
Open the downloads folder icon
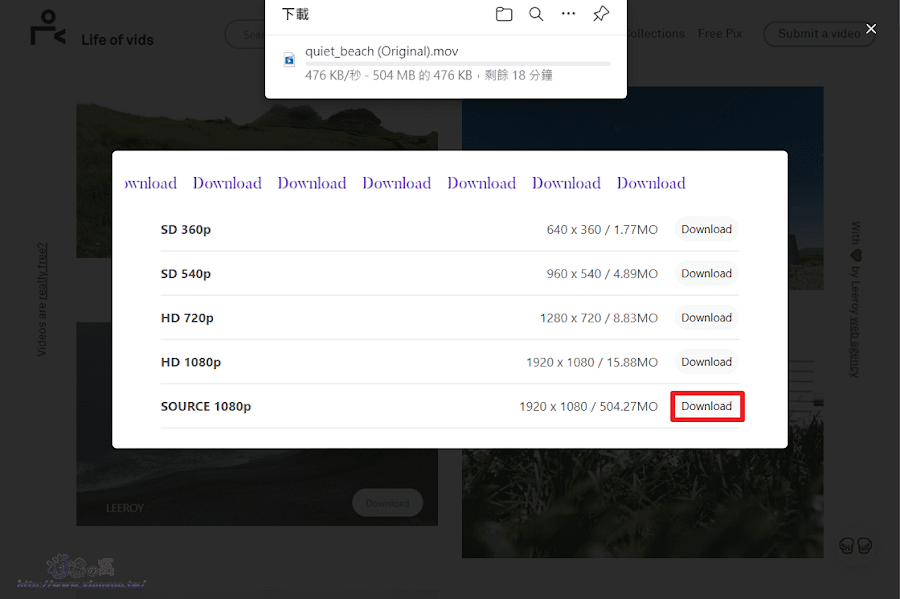tap(504, 14)
